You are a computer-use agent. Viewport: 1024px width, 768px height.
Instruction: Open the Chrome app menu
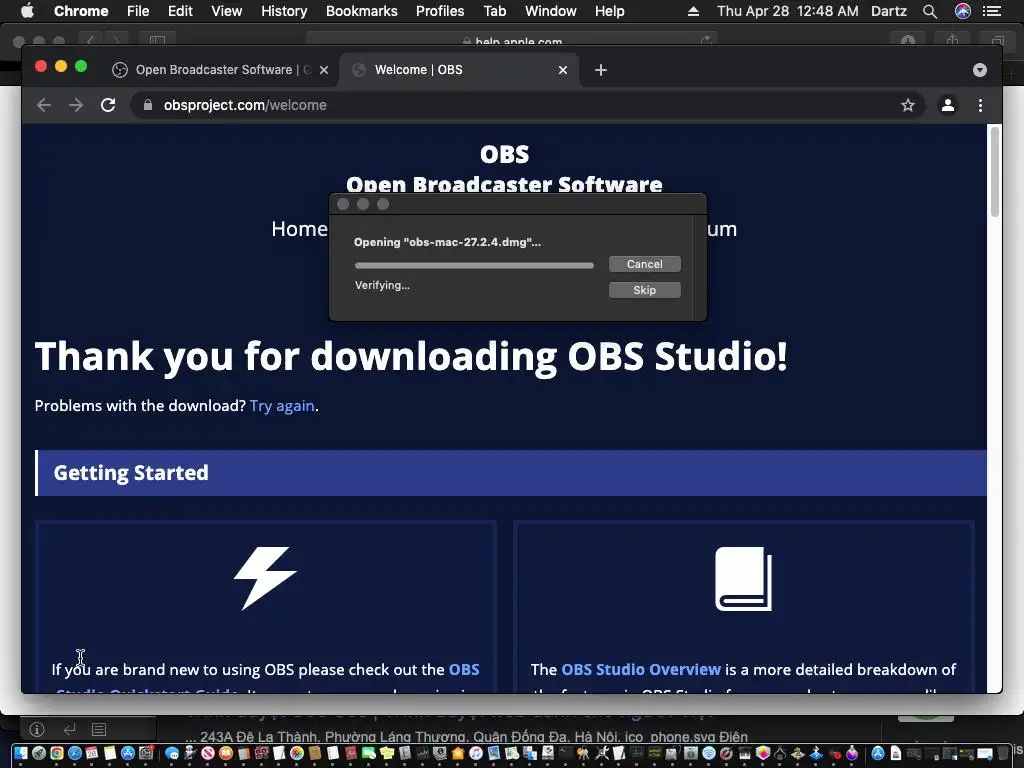tap(81, 11)
